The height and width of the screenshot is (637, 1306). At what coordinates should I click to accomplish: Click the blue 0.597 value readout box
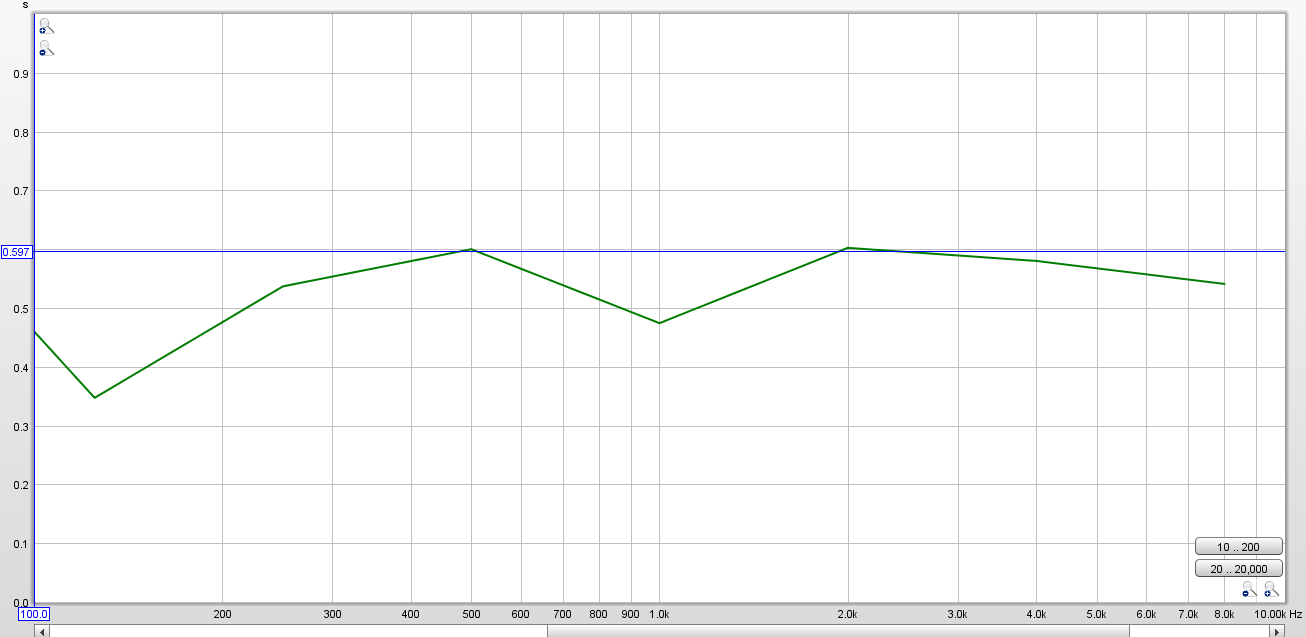[x=17, y=252]
